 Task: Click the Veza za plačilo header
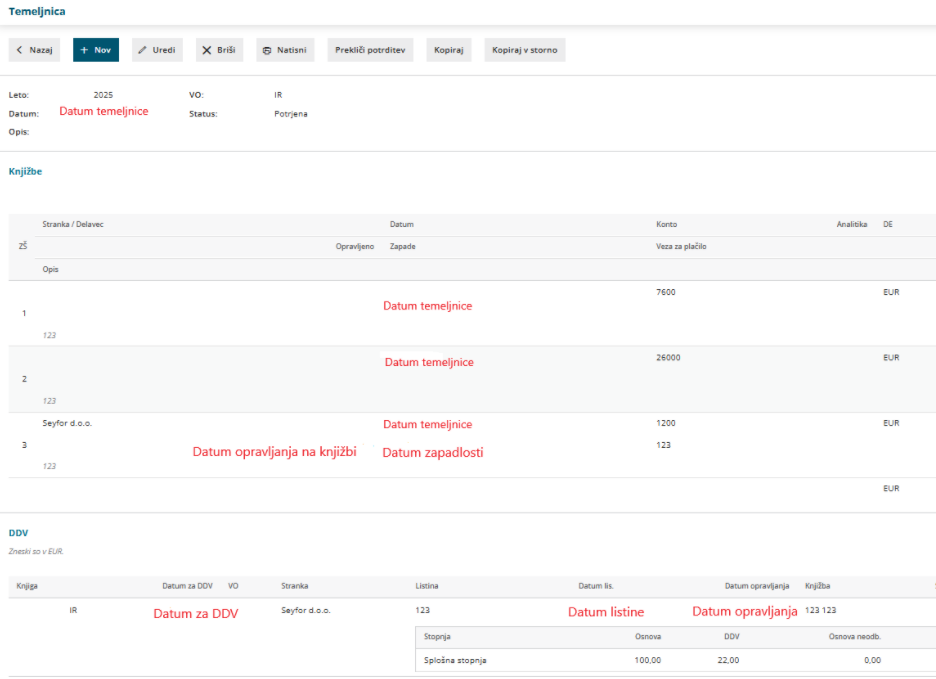pyautogui.click(x=681, y=247)
